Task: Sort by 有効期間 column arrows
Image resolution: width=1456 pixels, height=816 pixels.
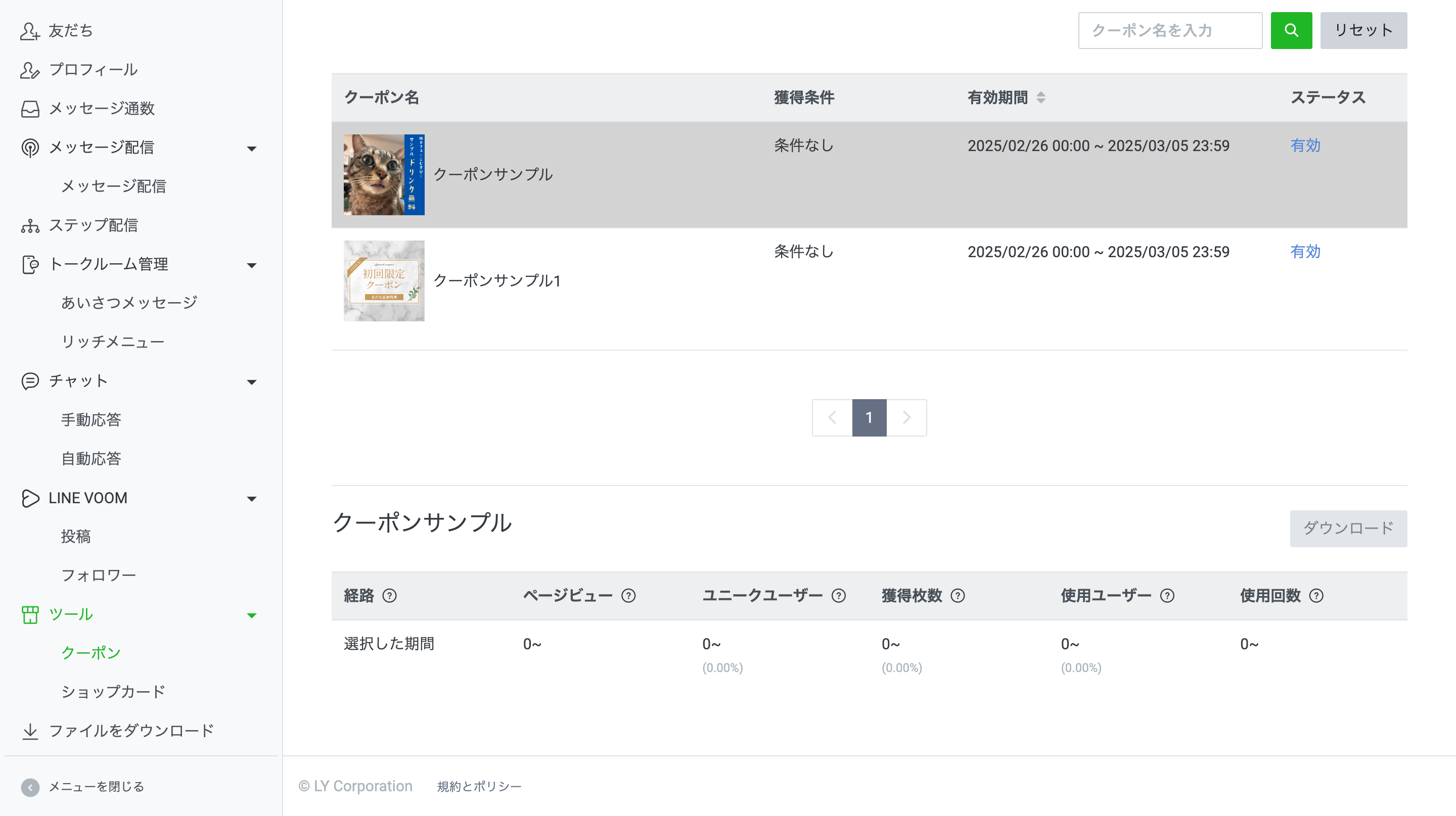Action: pos(1040,98)
